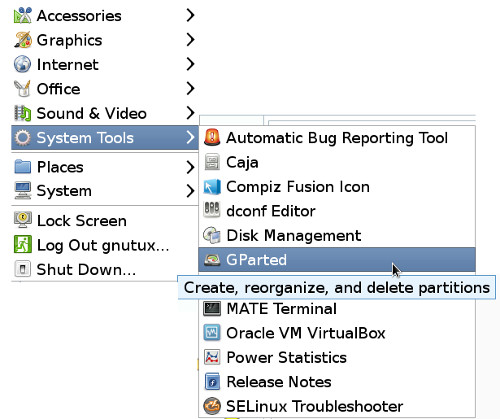Click the dconf Editor sliders icon

[212, 210]
